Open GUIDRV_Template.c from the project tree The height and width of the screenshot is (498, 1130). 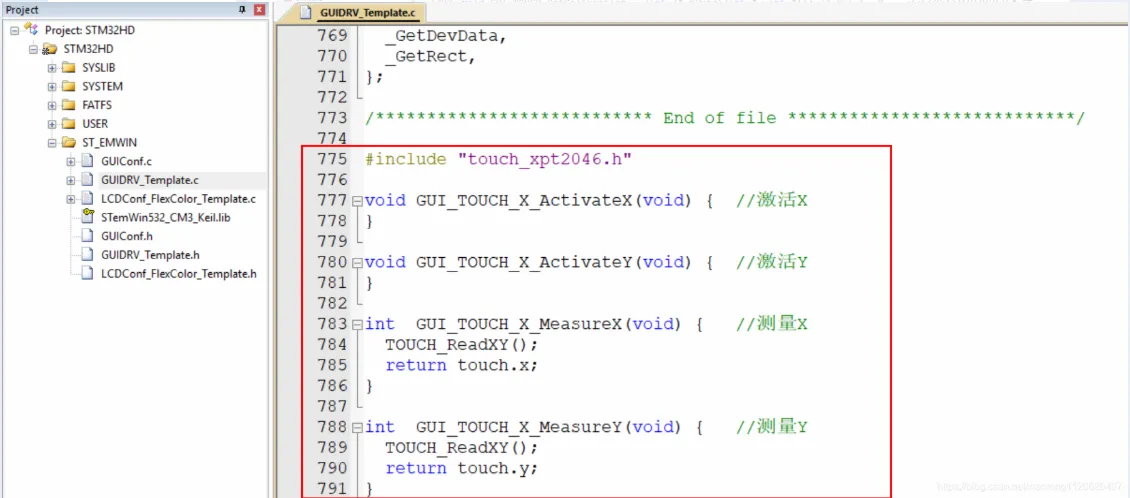point(149,180)
